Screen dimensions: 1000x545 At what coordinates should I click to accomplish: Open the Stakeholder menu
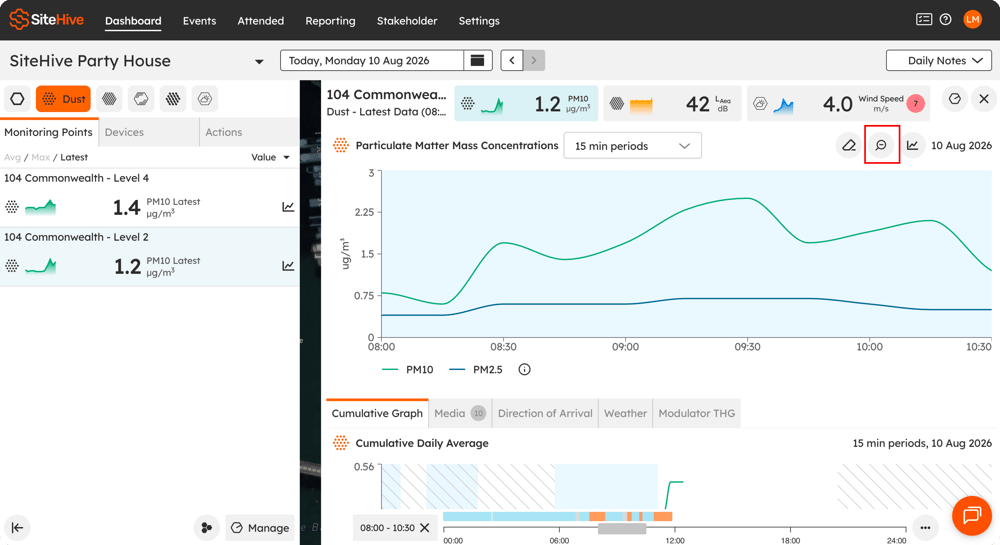[x=407, y=21]
